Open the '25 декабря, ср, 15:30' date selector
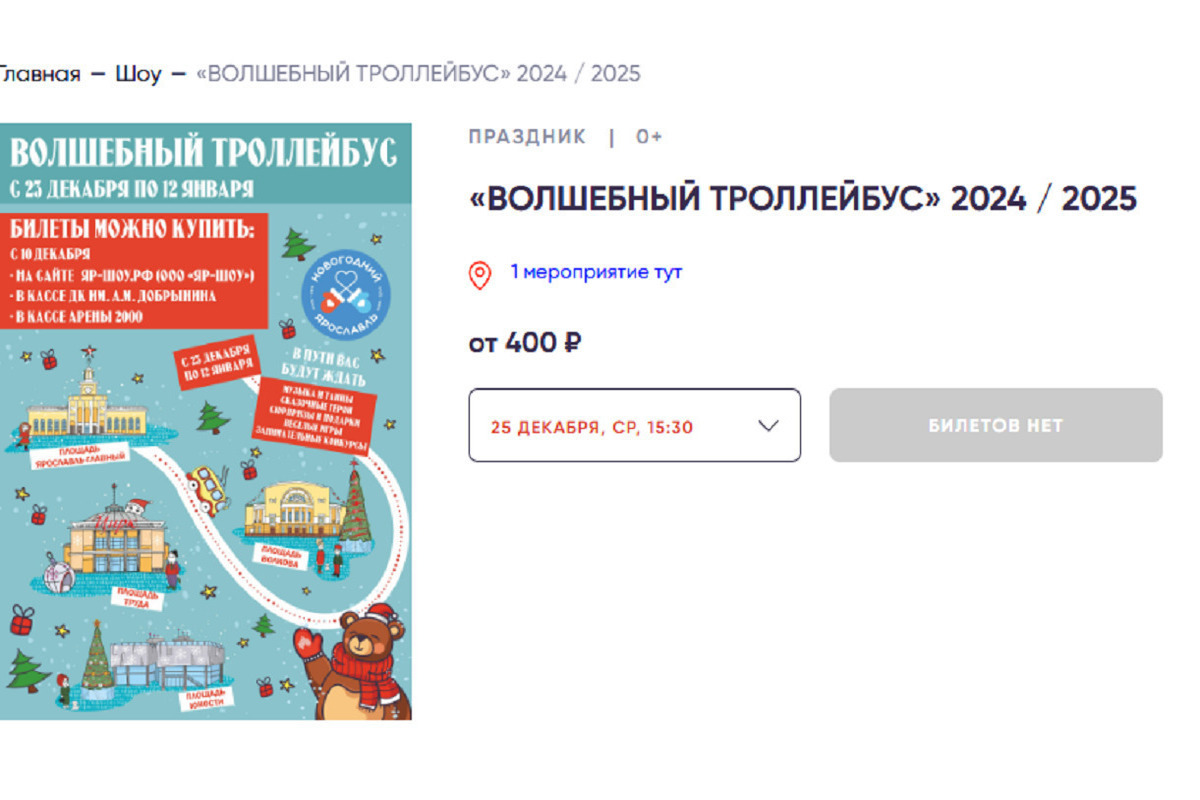The width and height of the screenshot is (1200, 800). (635, 425)
